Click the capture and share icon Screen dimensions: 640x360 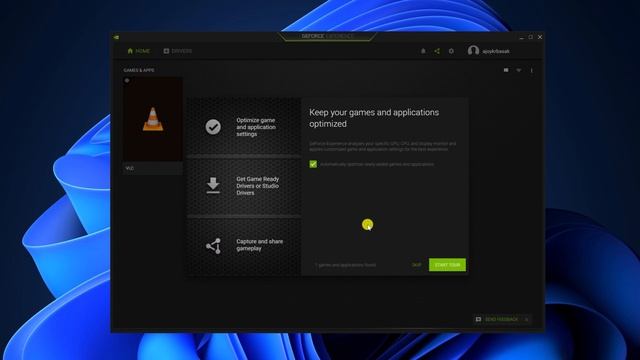point(213,246)
